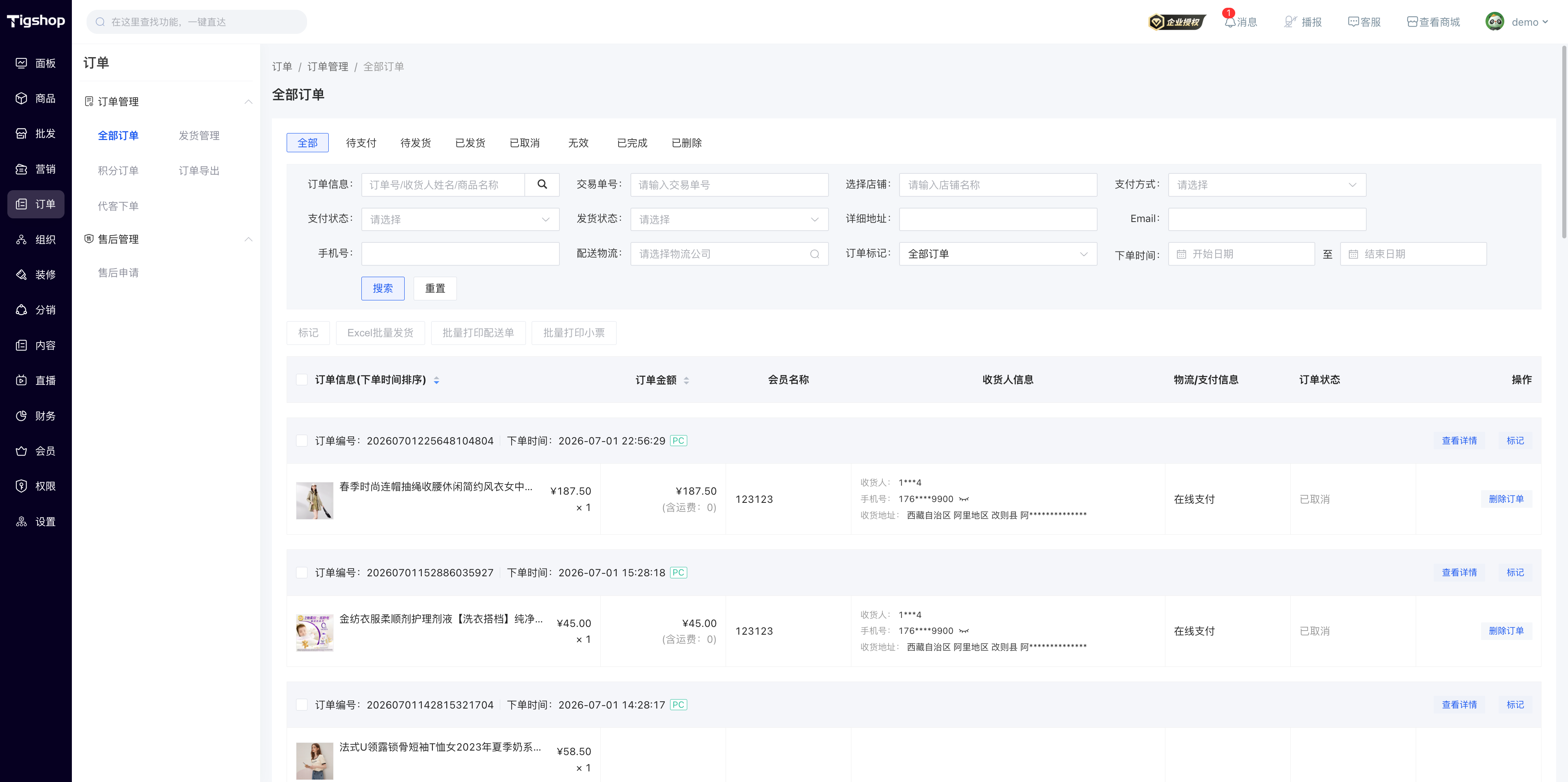Open the 营销 marketing sidebar icon

[x=21, y=169]
